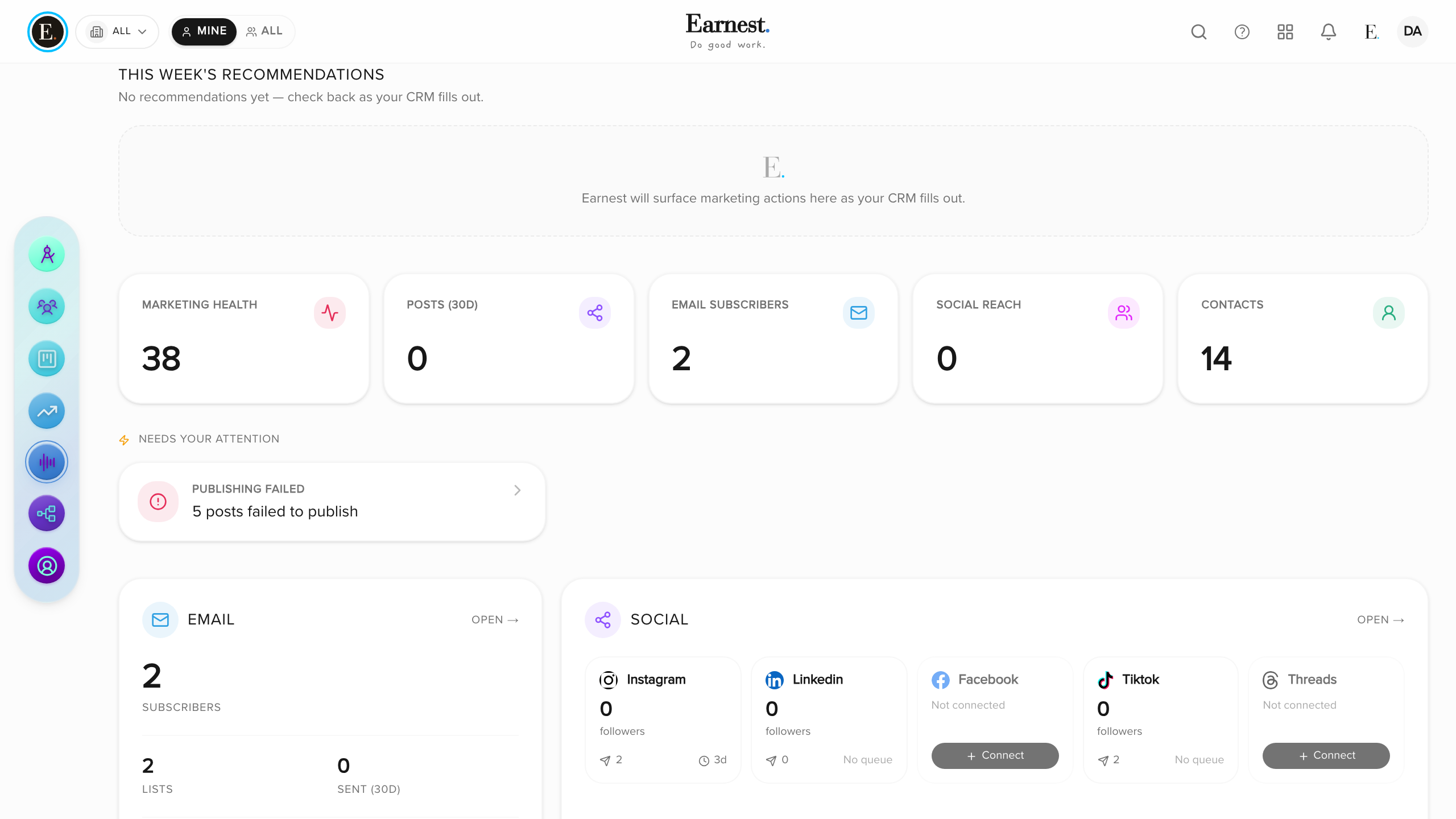Open notifications bell
This screenshot has width=1456, height=819.
(x=1328, y=32)
